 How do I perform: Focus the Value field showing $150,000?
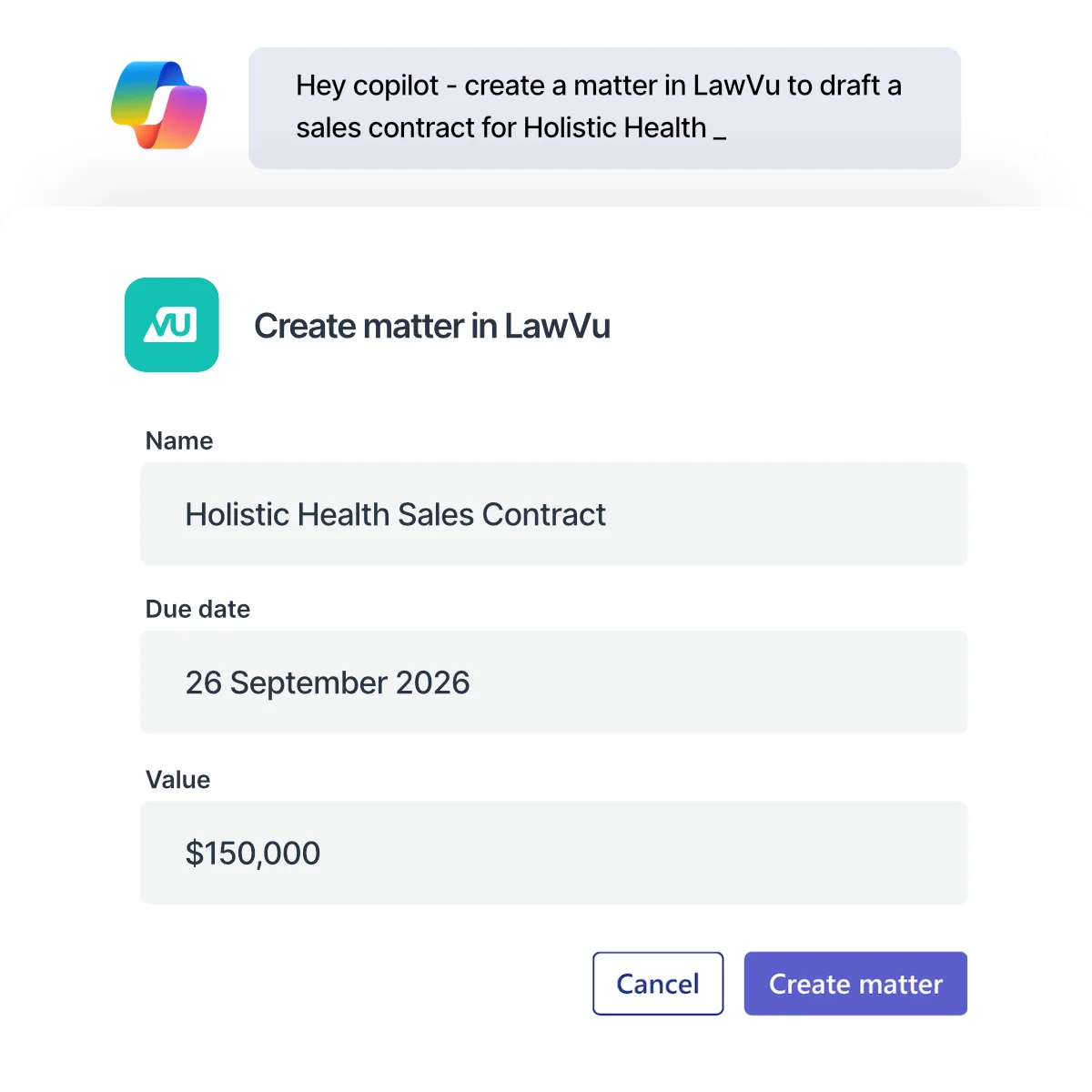pos(553,853)
